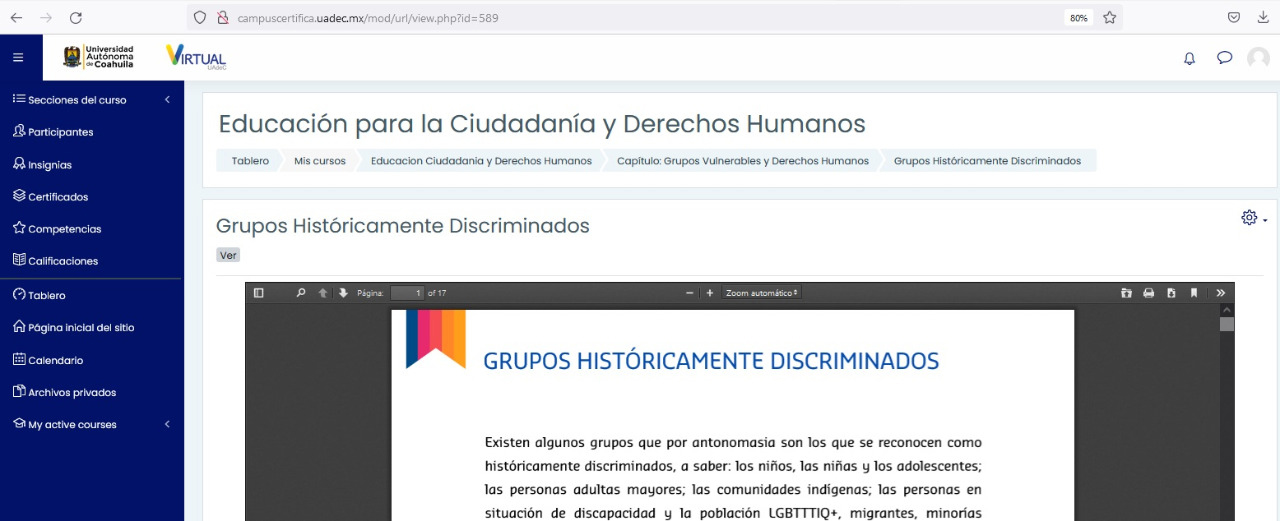The height and width of the screenshot is (521, 1280).
Task: Open the PDF search magnifier tool
Action: [300, 293]
